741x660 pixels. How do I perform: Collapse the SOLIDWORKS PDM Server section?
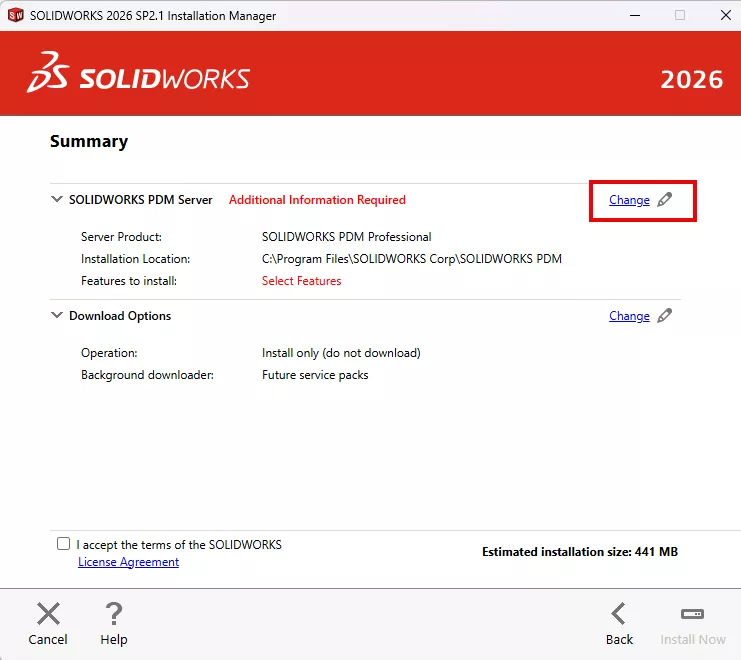[x=57, y=199]
